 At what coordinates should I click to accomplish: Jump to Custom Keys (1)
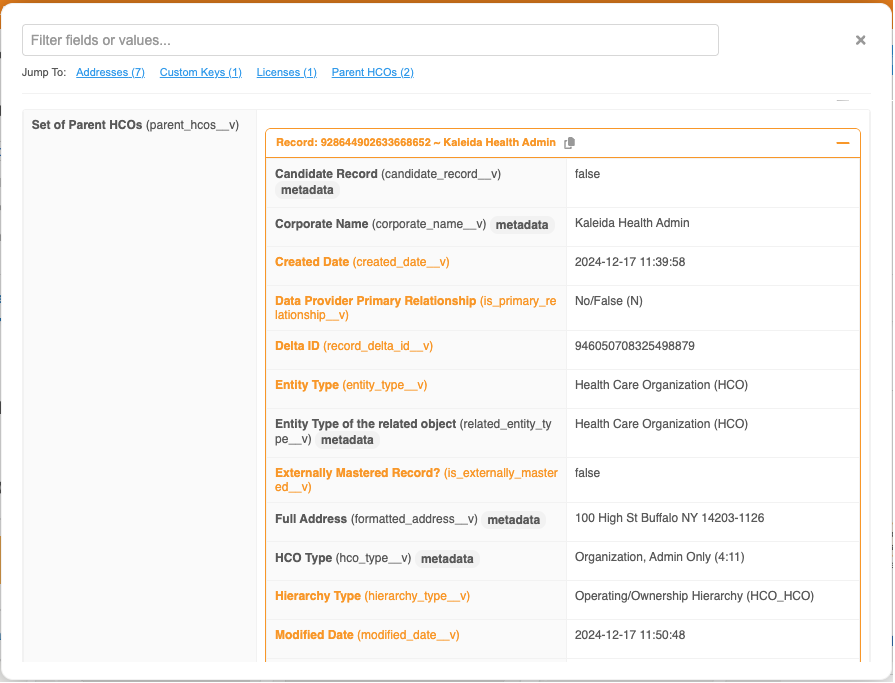click(x=200, y=72)
